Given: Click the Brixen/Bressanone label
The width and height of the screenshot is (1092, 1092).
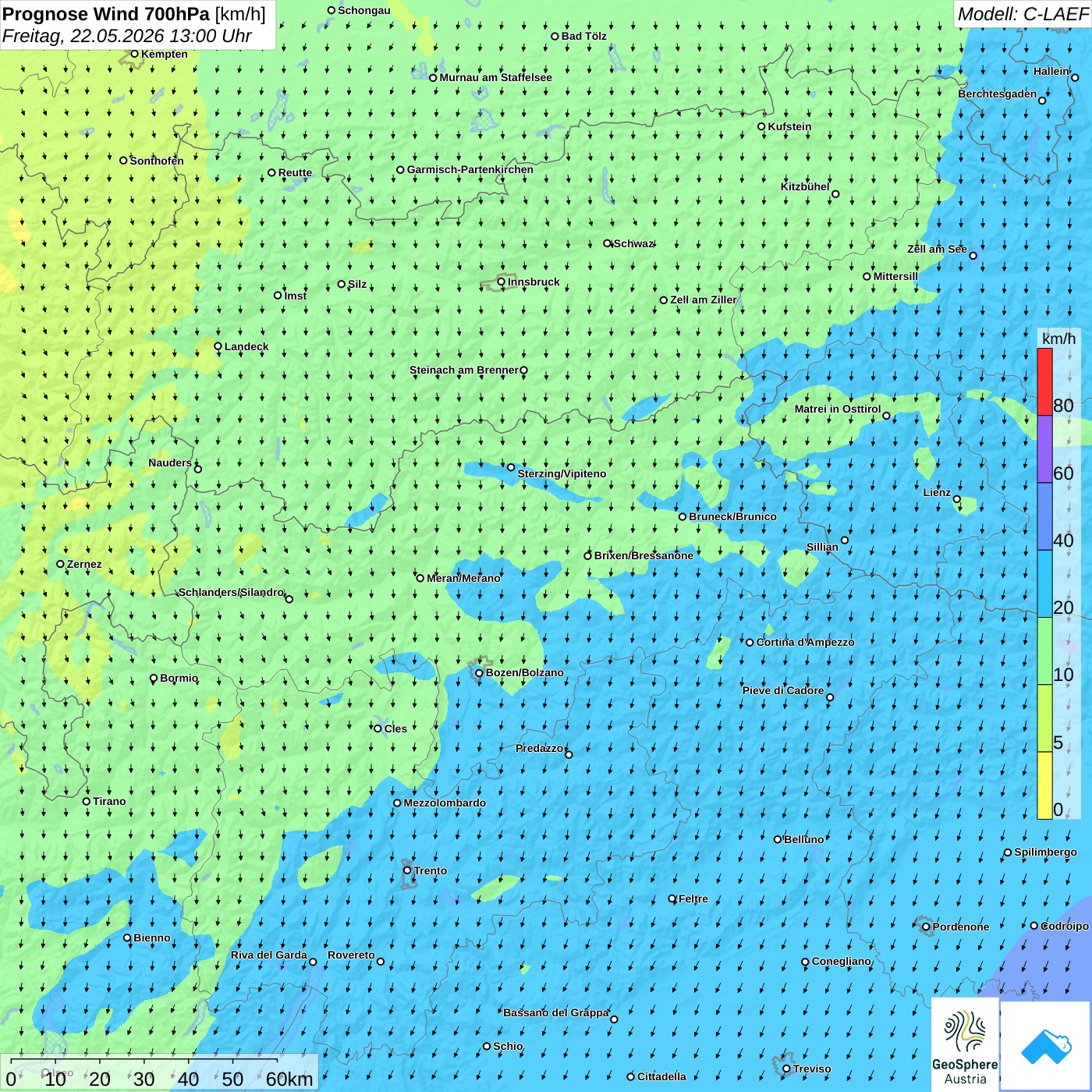Looking at the screenshot, I should coord(643,555).
